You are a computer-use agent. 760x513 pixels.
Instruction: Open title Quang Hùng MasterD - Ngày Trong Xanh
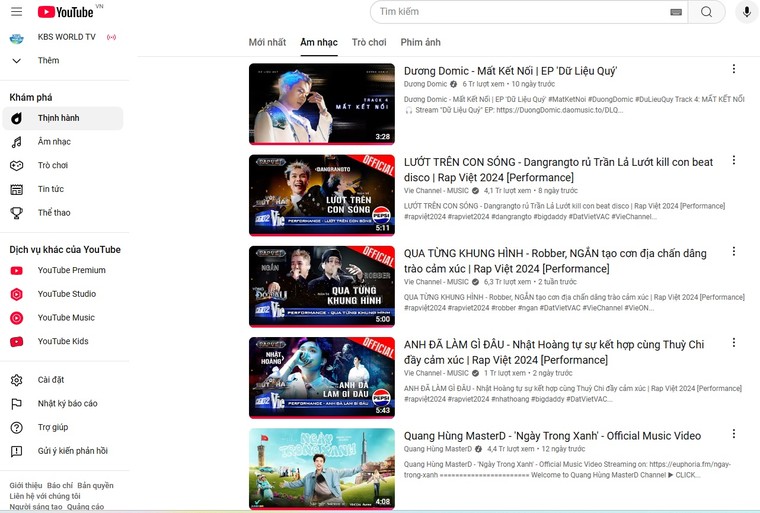553,436
